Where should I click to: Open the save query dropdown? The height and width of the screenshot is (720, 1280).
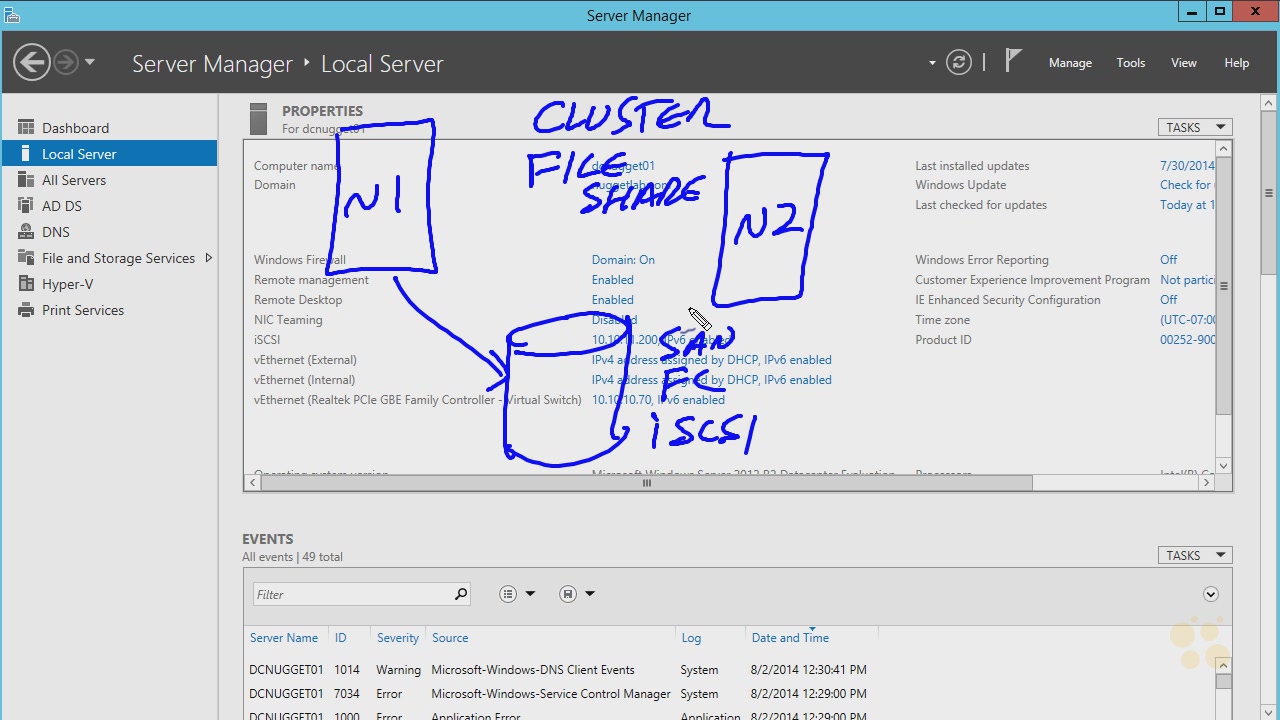(578, 594)
